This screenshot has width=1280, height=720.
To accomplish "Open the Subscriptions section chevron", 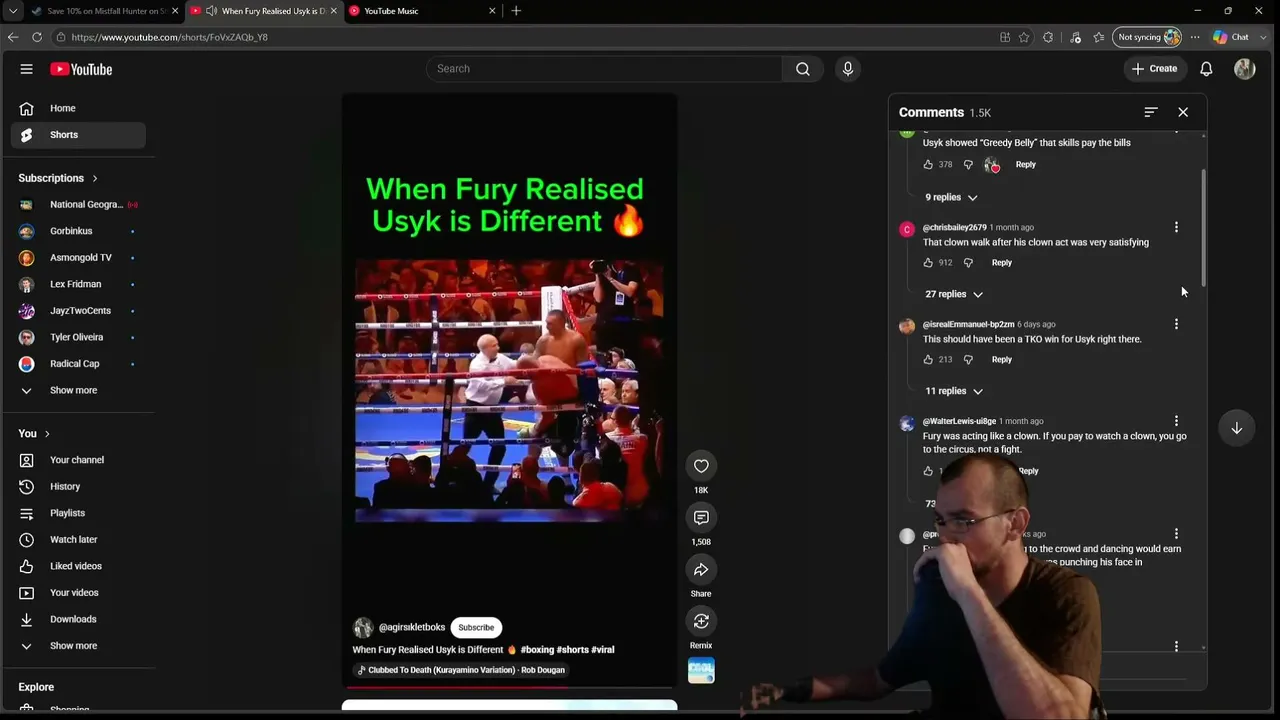I will click(x=95, y=179).
